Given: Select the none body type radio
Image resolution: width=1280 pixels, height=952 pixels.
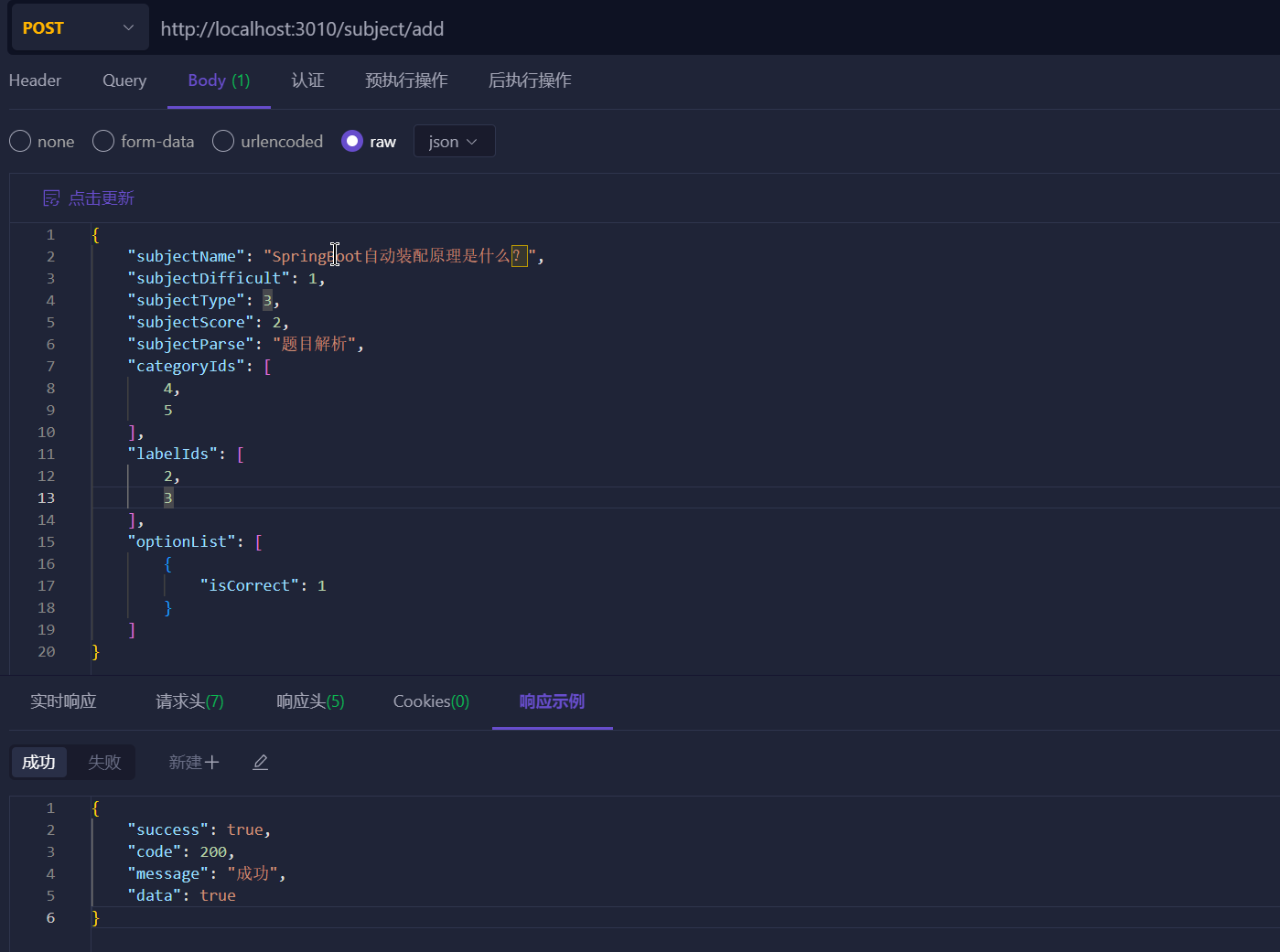Looking at the screenshot, I should click(20, 142).
